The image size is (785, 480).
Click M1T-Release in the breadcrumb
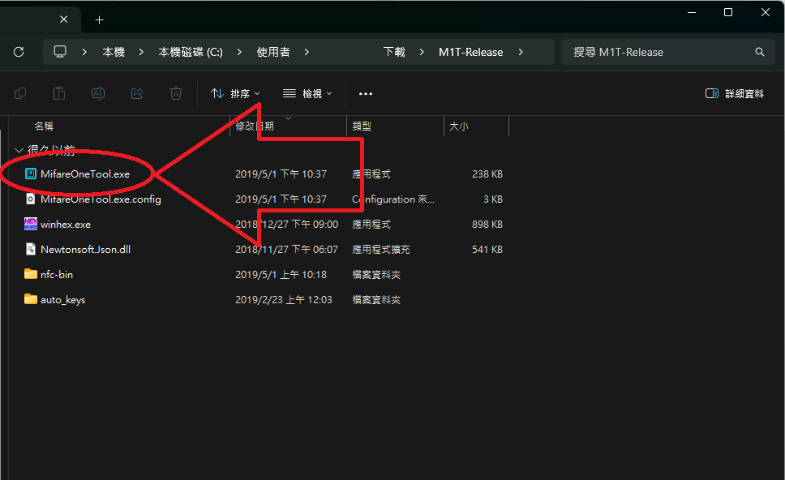[471, 52]
